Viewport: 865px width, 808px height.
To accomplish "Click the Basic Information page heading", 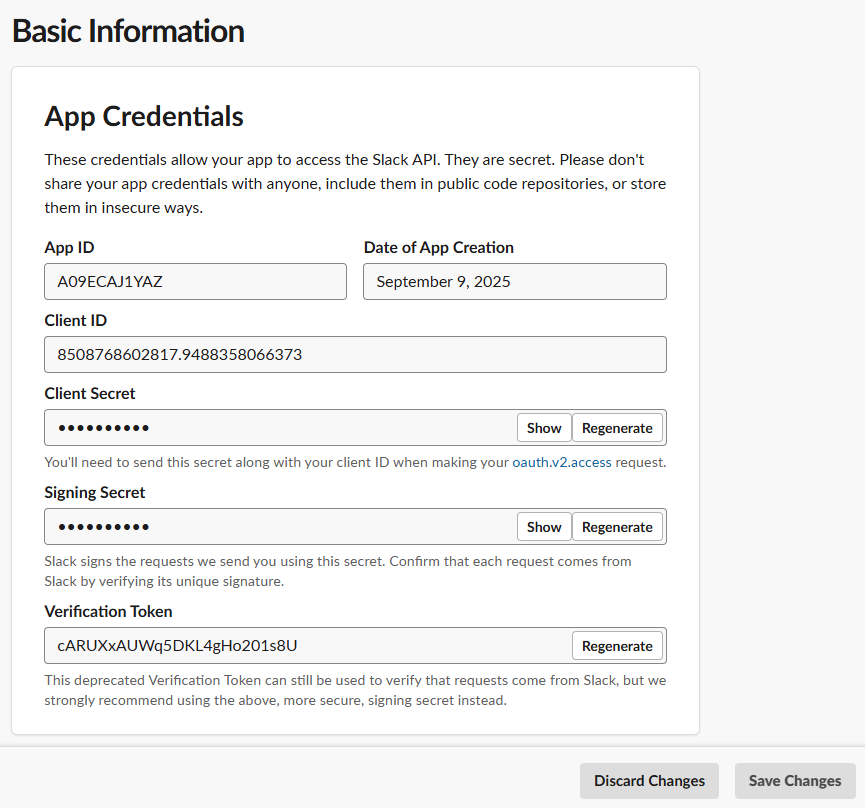I will pyautogui.click(x=128, y=31).
